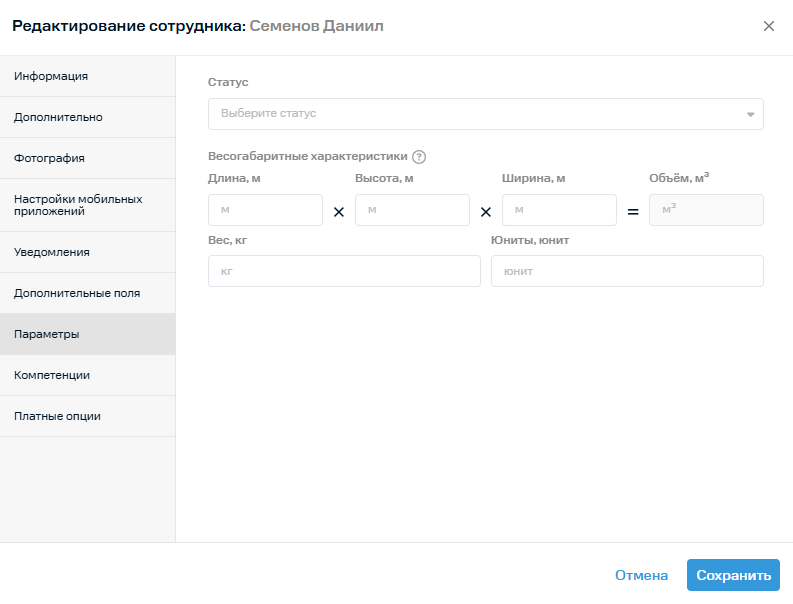
Task: Open the Статус dropdown arrow
Action: (x=750, y=114)
